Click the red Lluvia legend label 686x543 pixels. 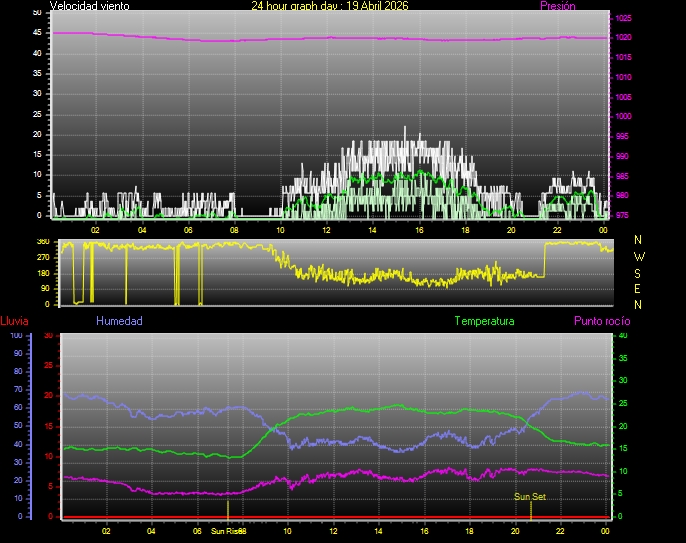click(x=14, y=321)
